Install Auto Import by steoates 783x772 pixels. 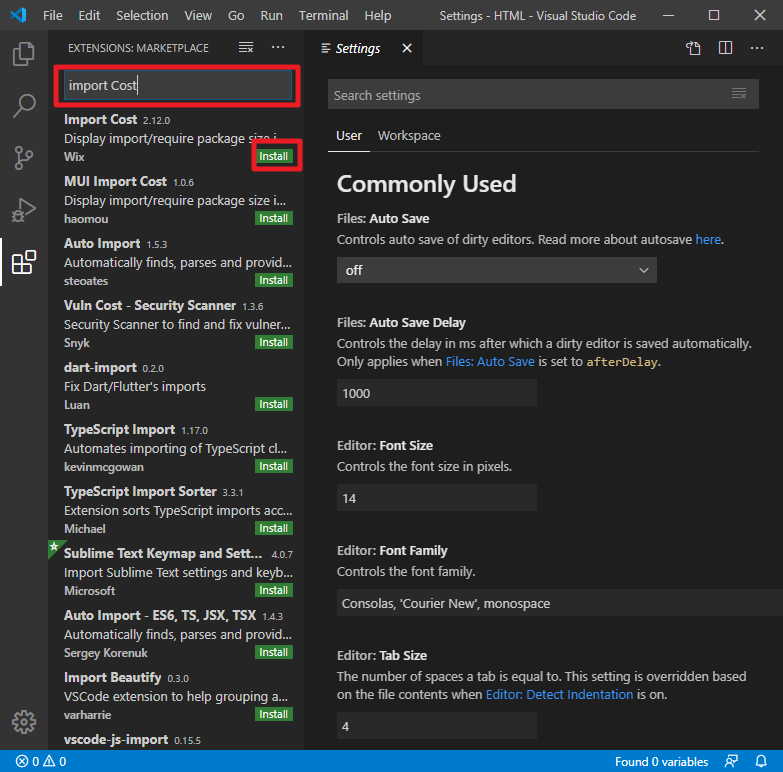pyautogui.click(x=274, y=280)
